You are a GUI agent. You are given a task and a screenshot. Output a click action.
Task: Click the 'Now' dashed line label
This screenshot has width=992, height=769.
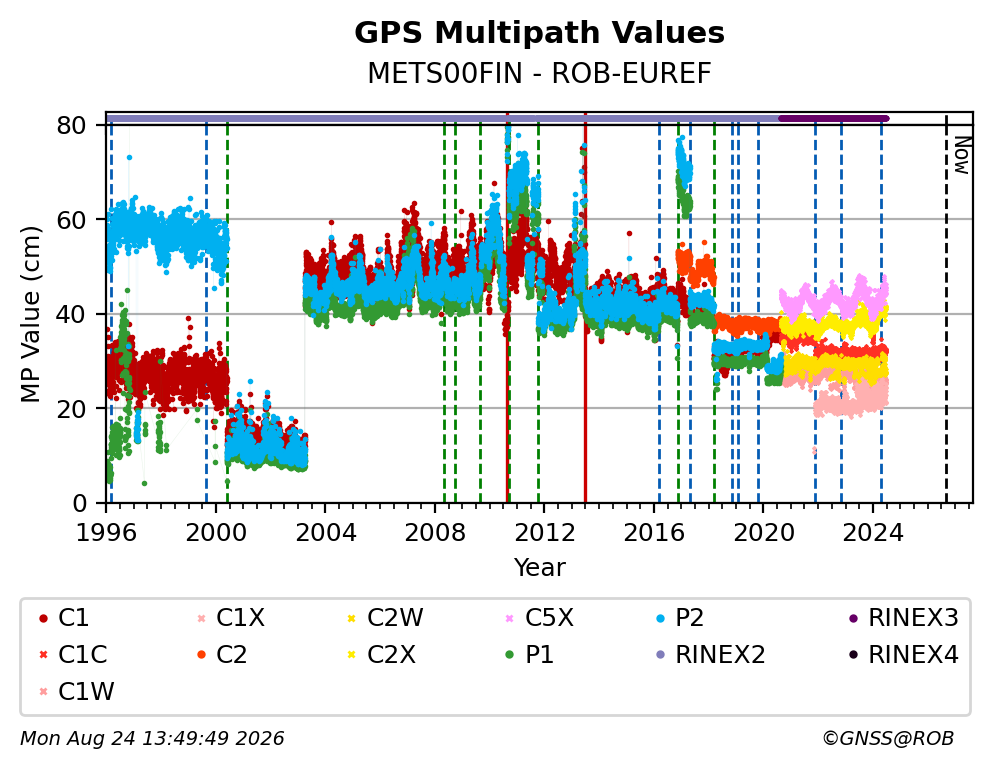(962, 155)
